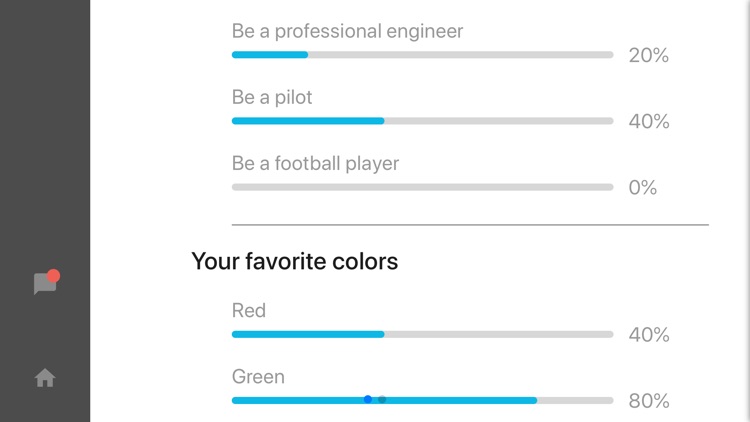750x422 pixels.
Task: Click the 80% result beside Green
Action: [x=648, y=401]
